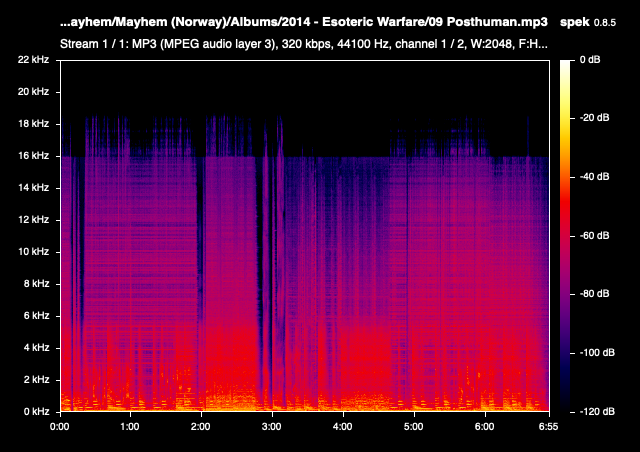Click the '22 kHz' frequency axis label
Viewport: 640px width, 452px height.
[x=33, y=60]
